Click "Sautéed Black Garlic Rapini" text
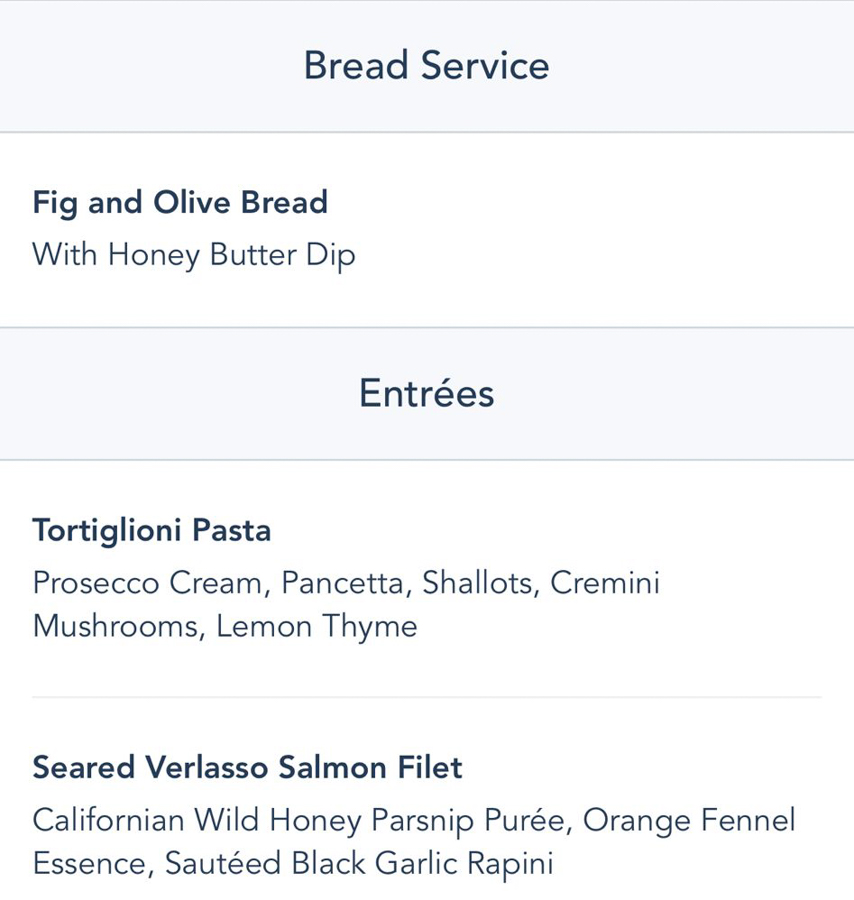This screenshot has height=900, width=854. coord(358,863)
